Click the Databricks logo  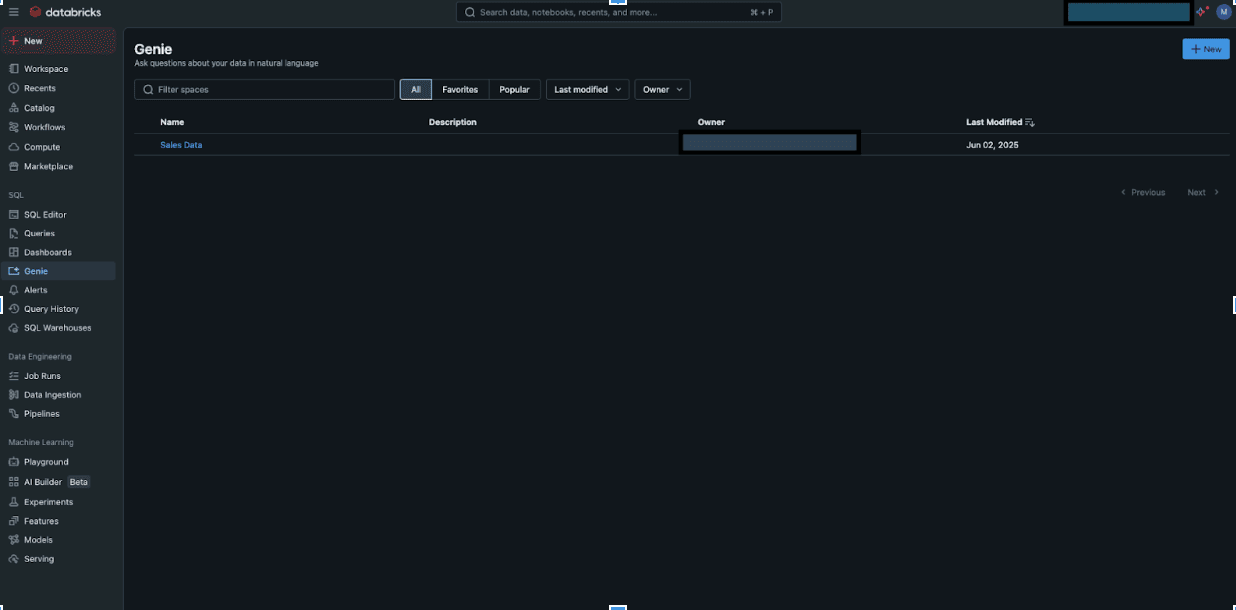tap(65, 12)
